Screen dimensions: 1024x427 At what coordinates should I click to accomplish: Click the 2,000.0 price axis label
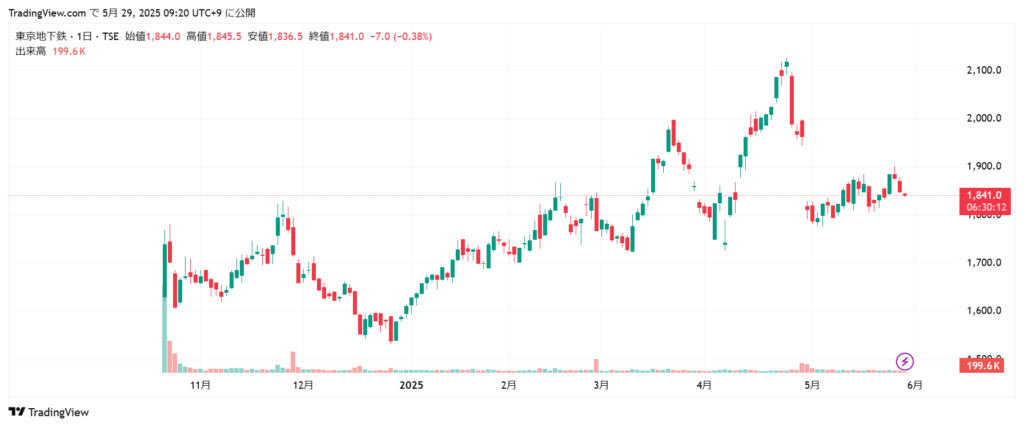(984, 118)
